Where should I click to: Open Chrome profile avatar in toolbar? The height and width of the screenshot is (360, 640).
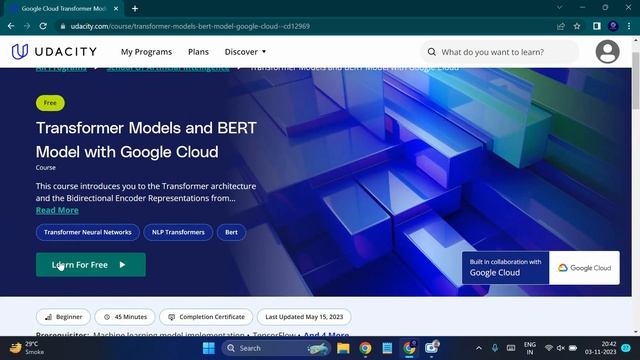coord(613,26)
